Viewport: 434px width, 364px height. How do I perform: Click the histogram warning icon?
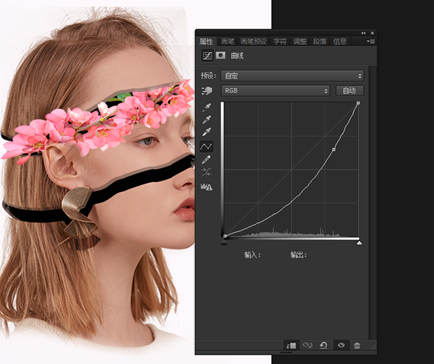pyautogui.click(x=206, y=187)
